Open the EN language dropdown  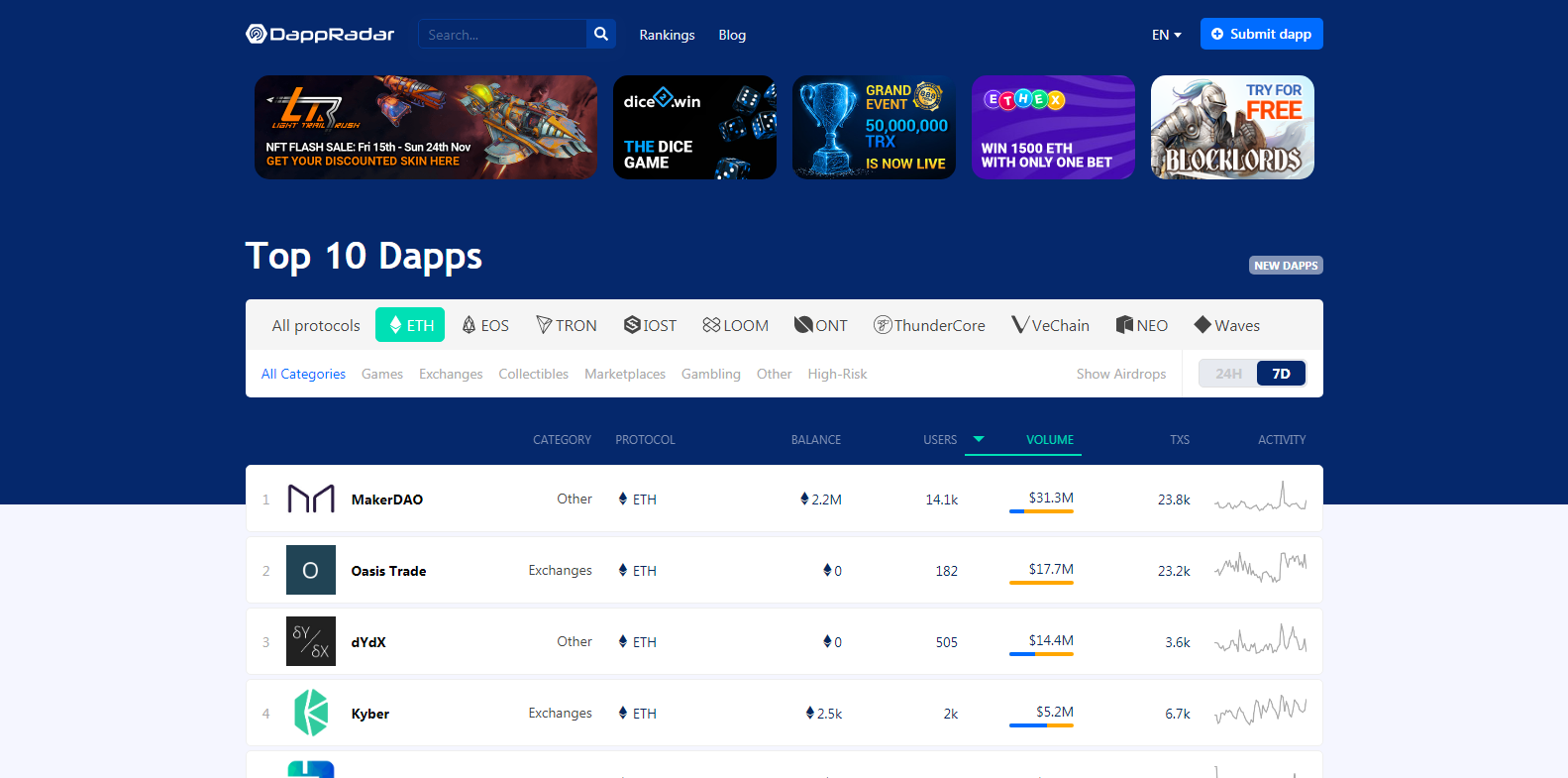(1166, 35)
